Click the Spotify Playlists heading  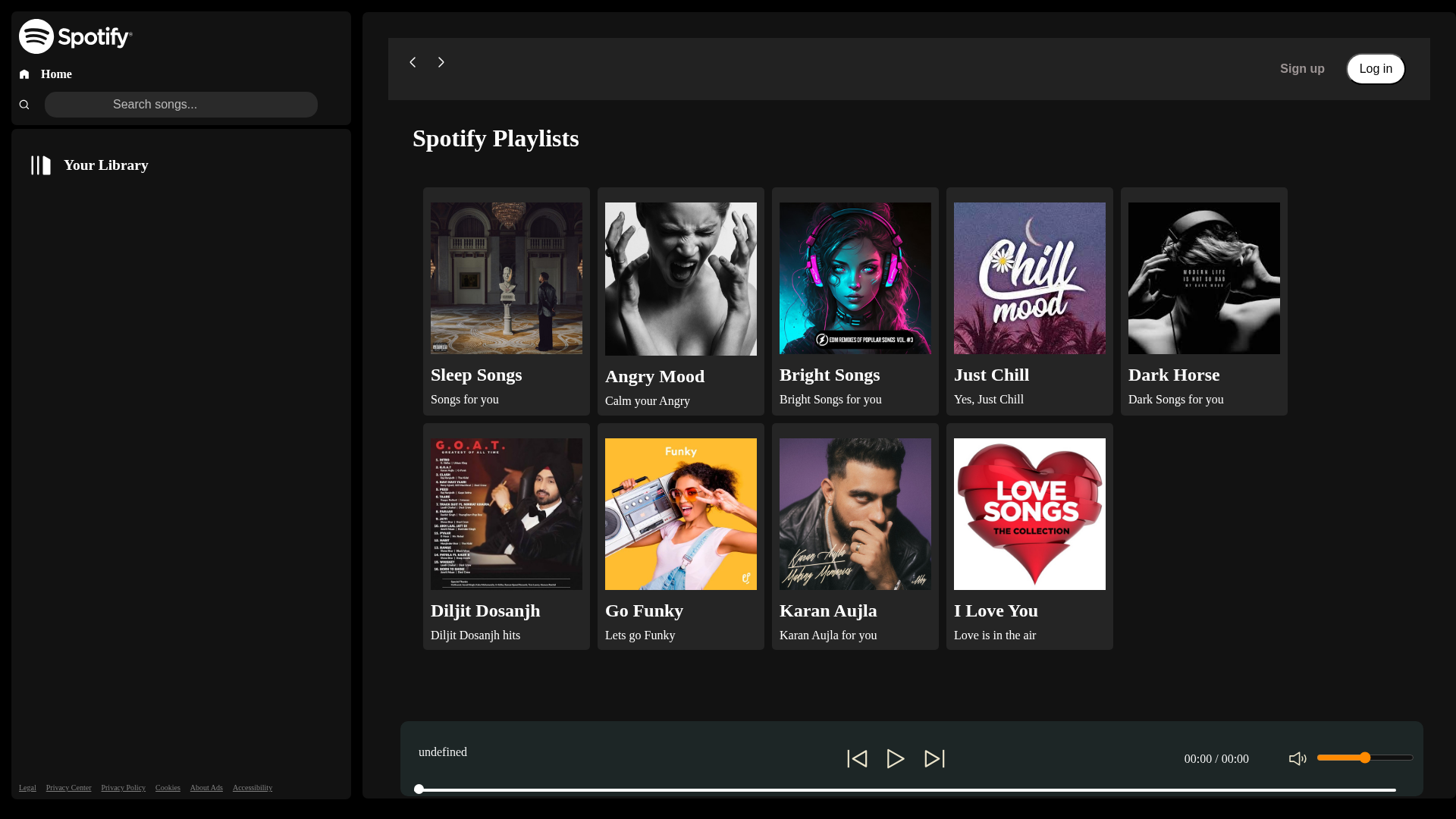pos(496,139)
